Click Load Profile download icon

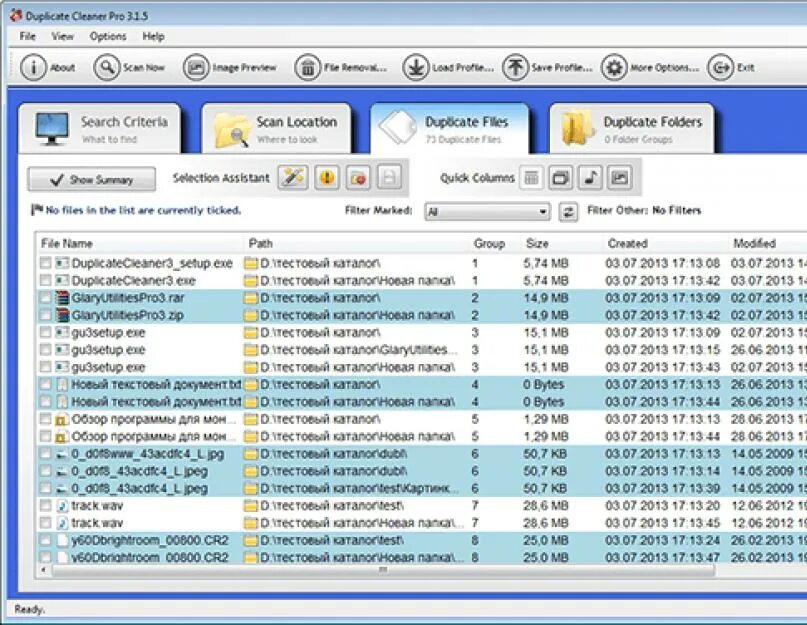pyautogui.click(x=416, y=67)
